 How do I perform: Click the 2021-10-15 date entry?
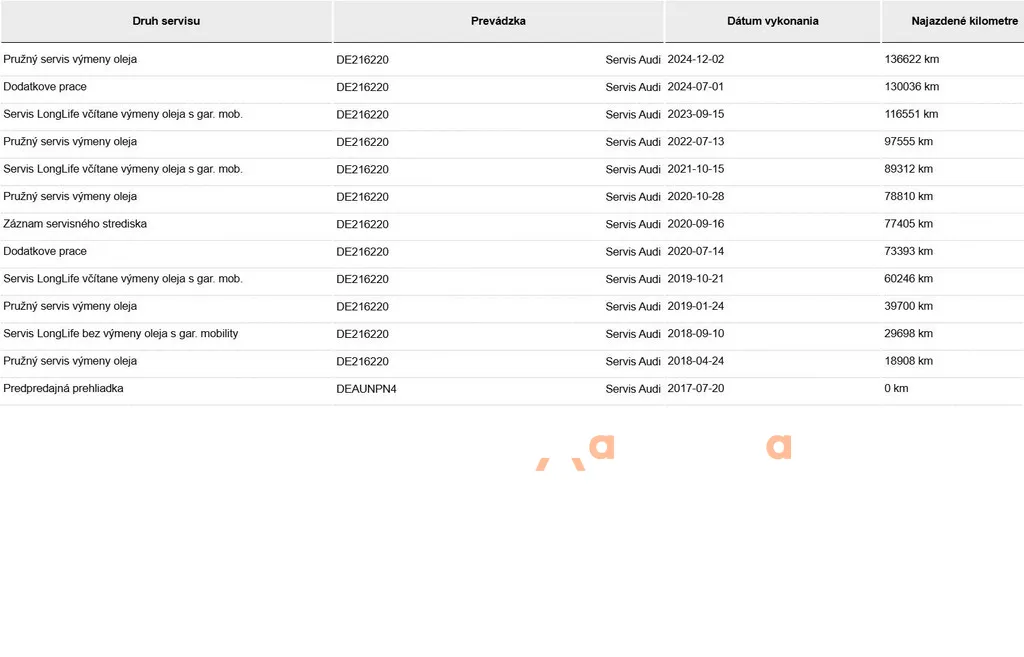tap(696, 168)
